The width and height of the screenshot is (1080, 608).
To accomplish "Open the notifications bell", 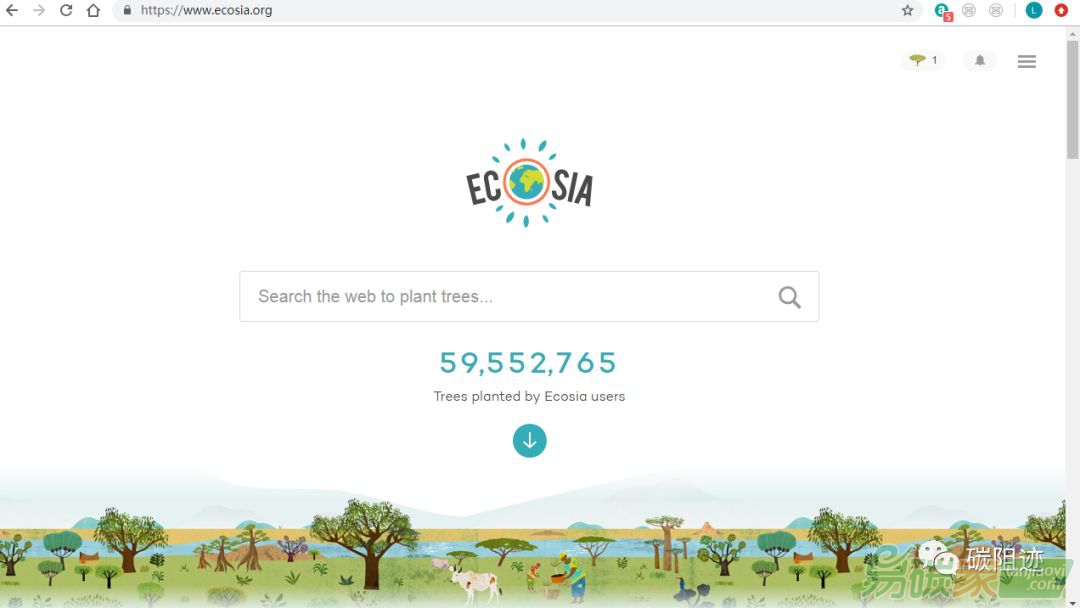I will coord(979,61).
